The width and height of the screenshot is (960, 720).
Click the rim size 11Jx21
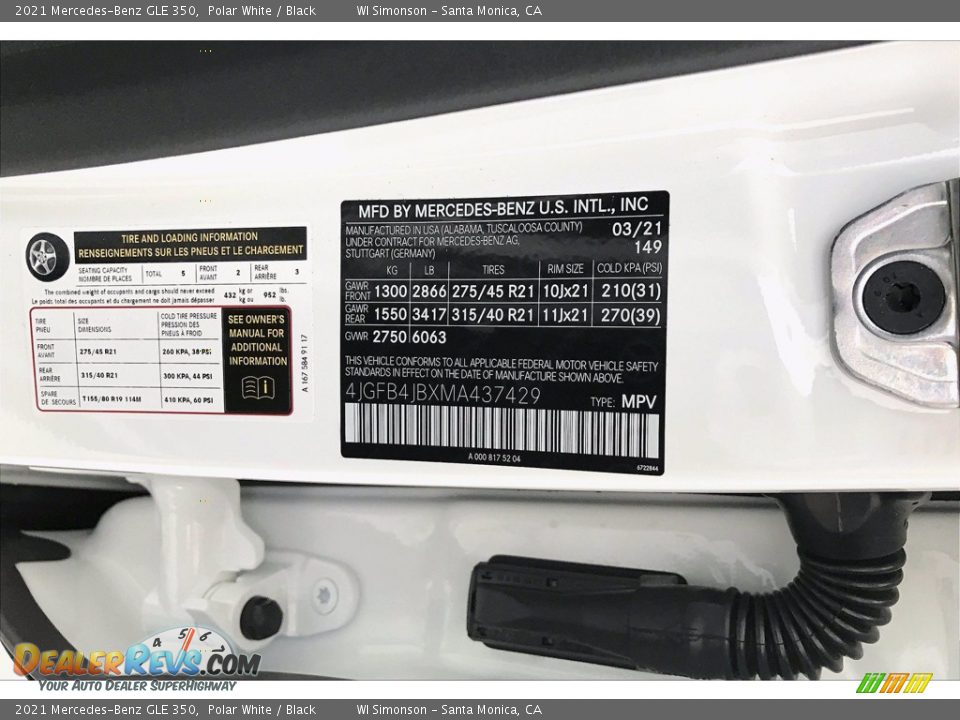(x=565, y=315)
